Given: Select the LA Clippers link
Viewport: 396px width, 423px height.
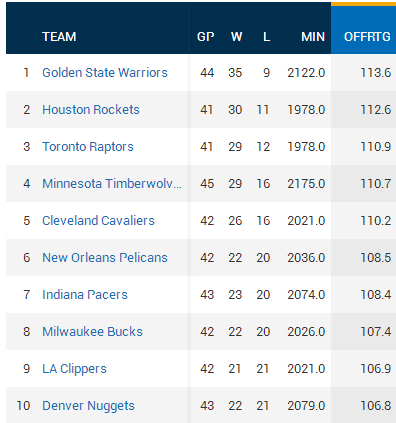Looking at the screenshot, I should pos(74,369).
